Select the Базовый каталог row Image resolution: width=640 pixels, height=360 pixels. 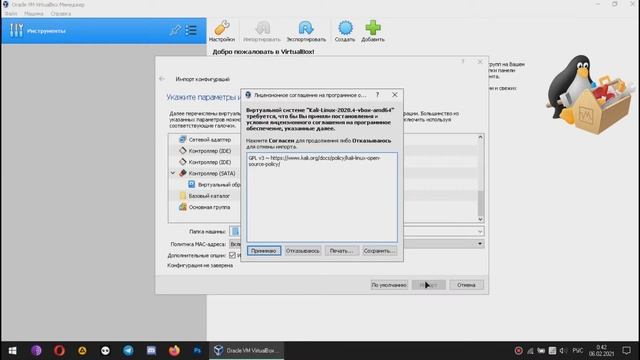point(209,196)
